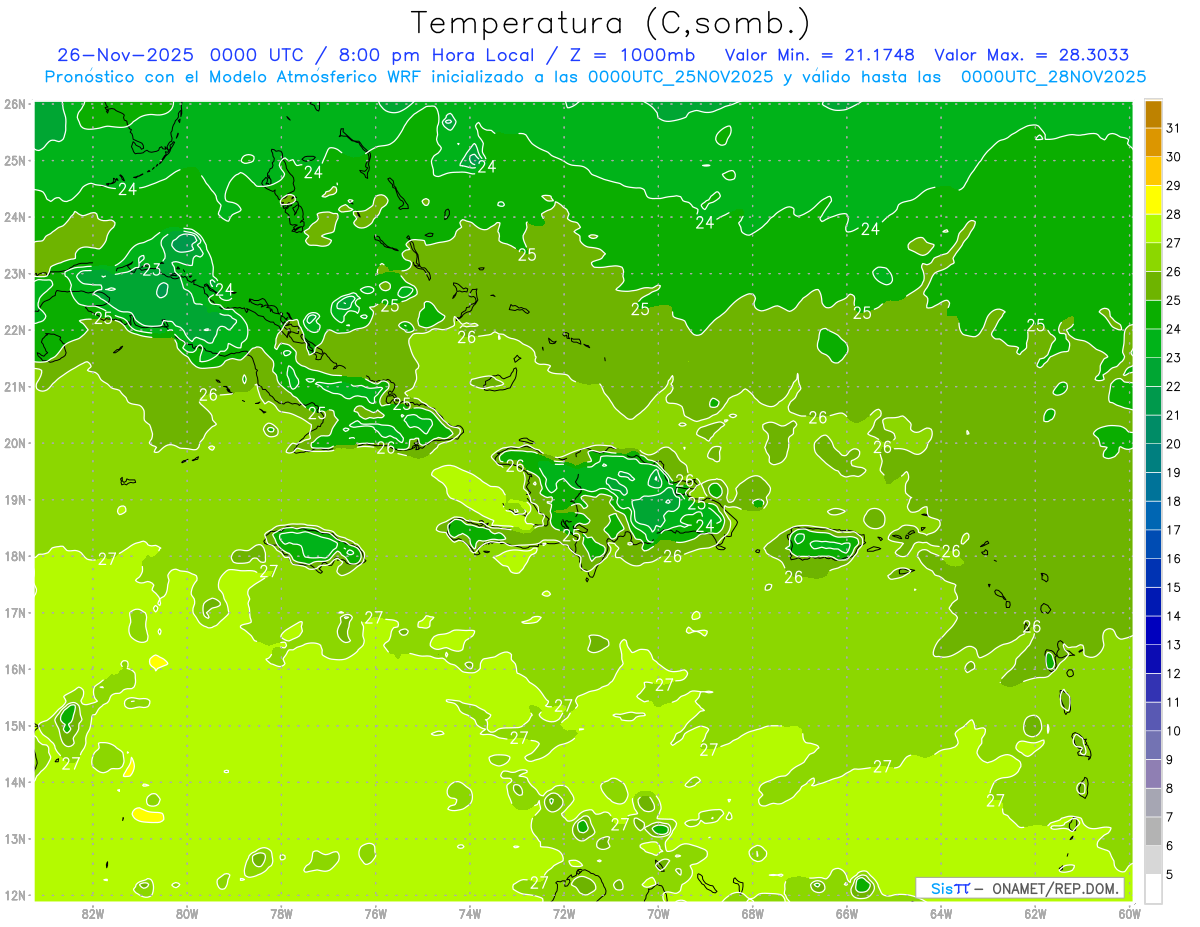The width and height of the screenshot is (1200, 927).
Task: Click the '24N' latitude label
Action: click(x=16, y=217)
